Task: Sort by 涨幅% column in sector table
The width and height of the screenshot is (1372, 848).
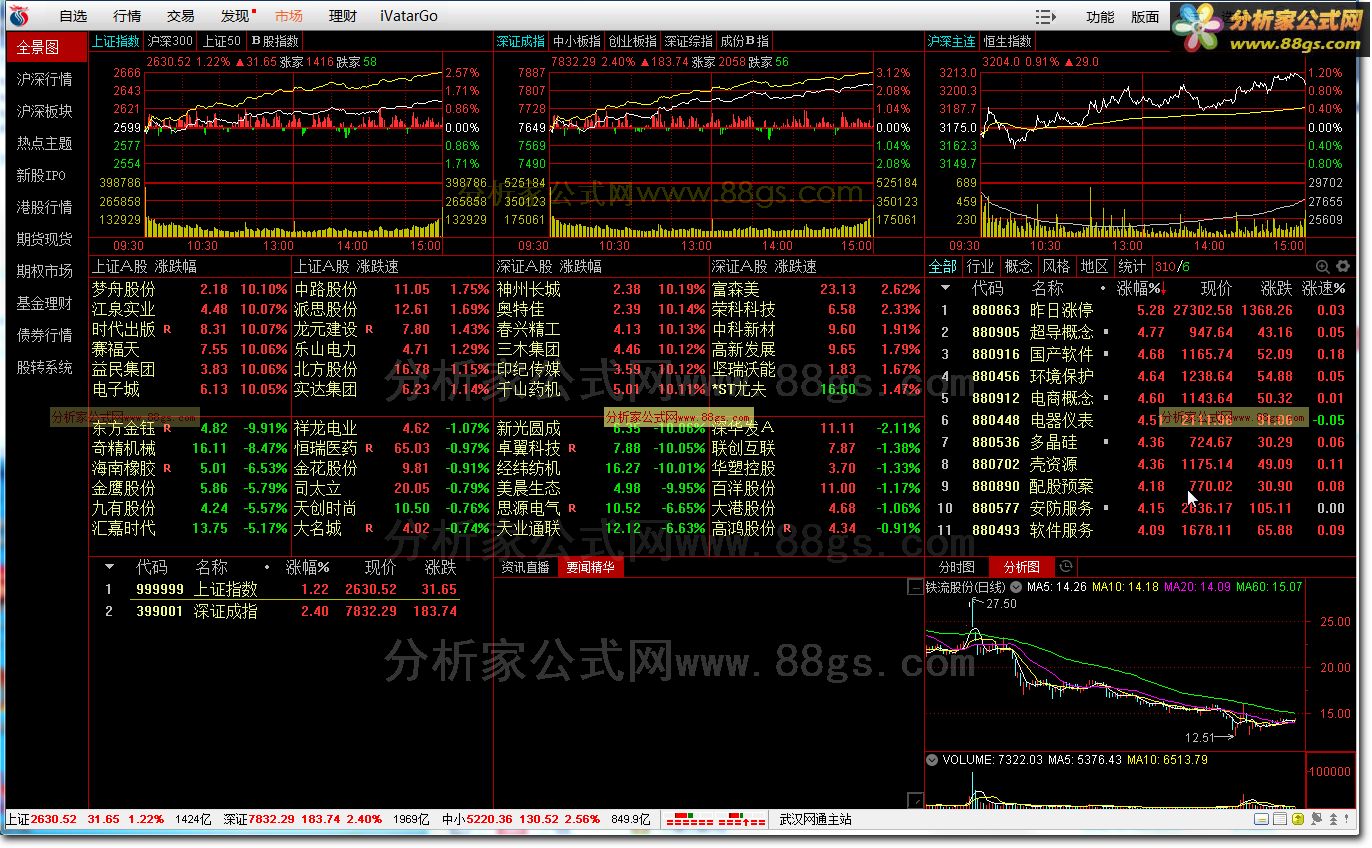Action: (x=1140, y=289)
